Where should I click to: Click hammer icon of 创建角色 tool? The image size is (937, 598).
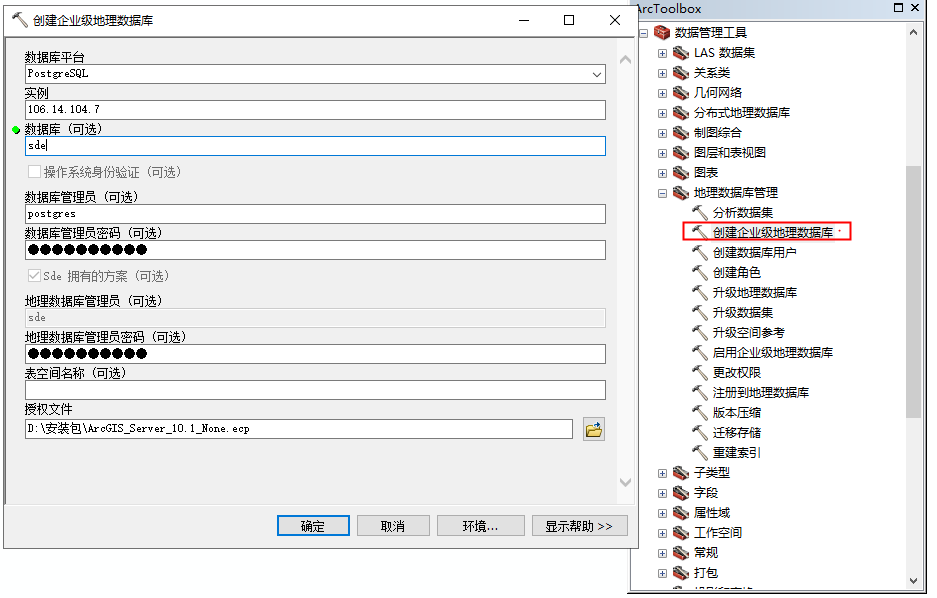[x=700, y=272]
